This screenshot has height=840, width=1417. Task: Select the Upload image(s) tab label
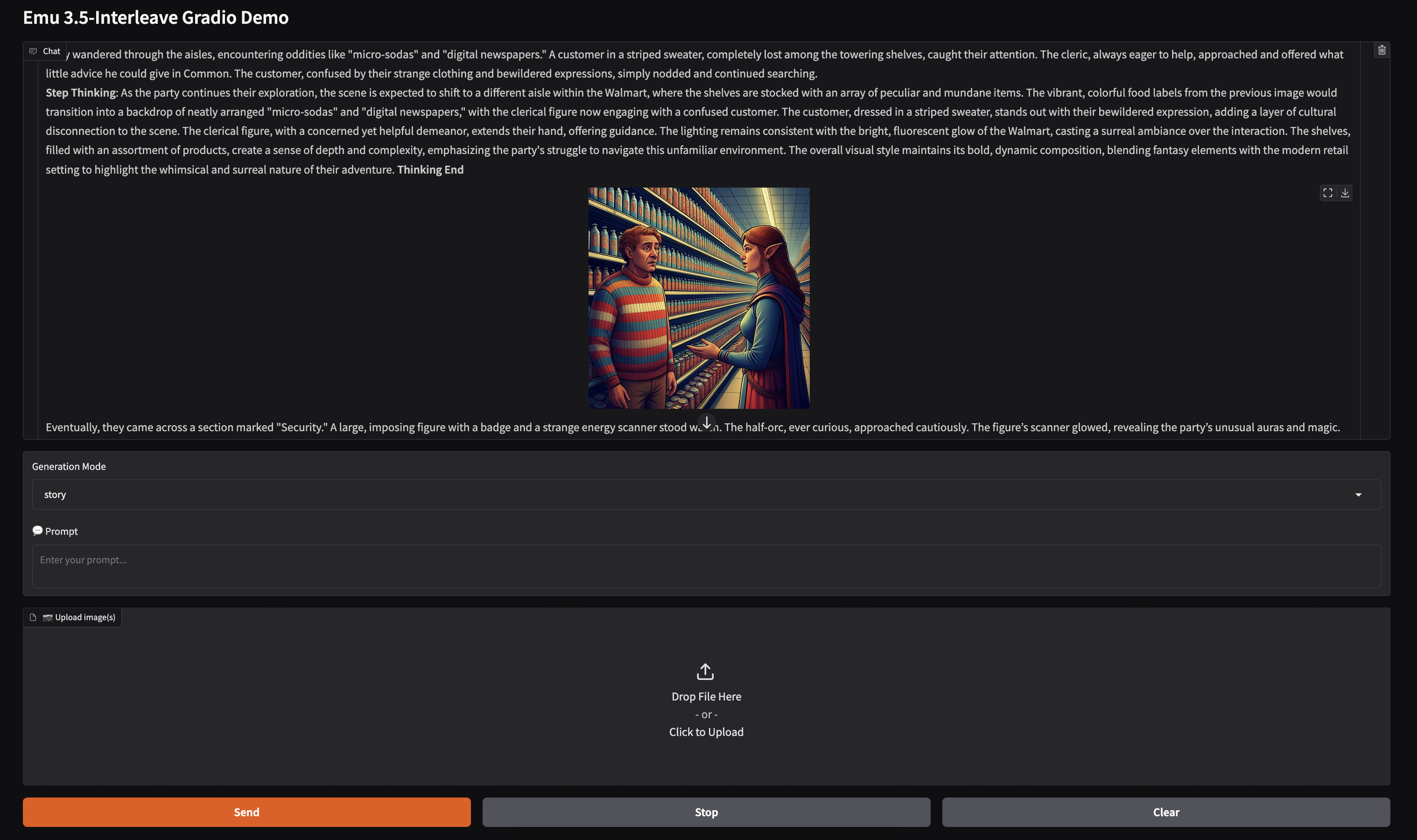(85, 617)
